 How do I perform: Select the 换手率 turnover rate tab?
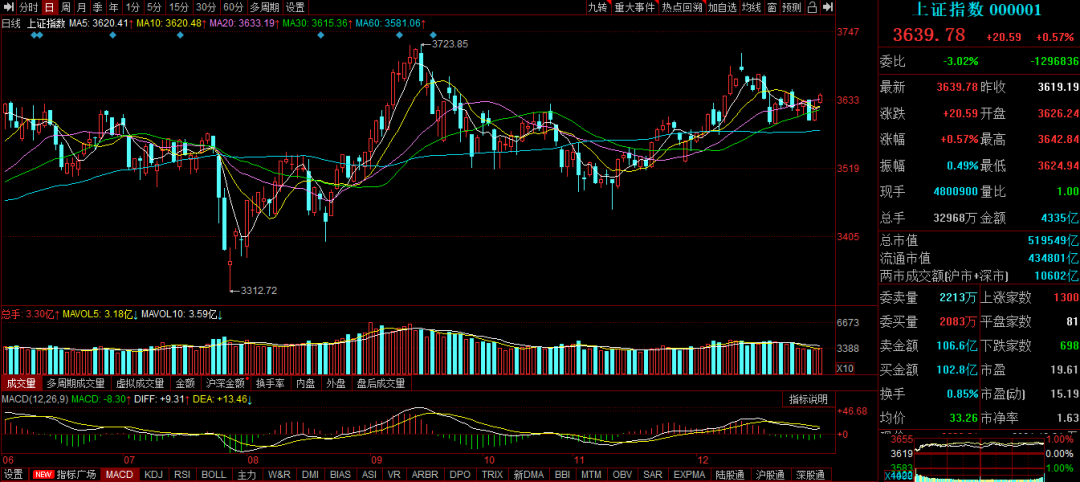[x=271, y=384]
